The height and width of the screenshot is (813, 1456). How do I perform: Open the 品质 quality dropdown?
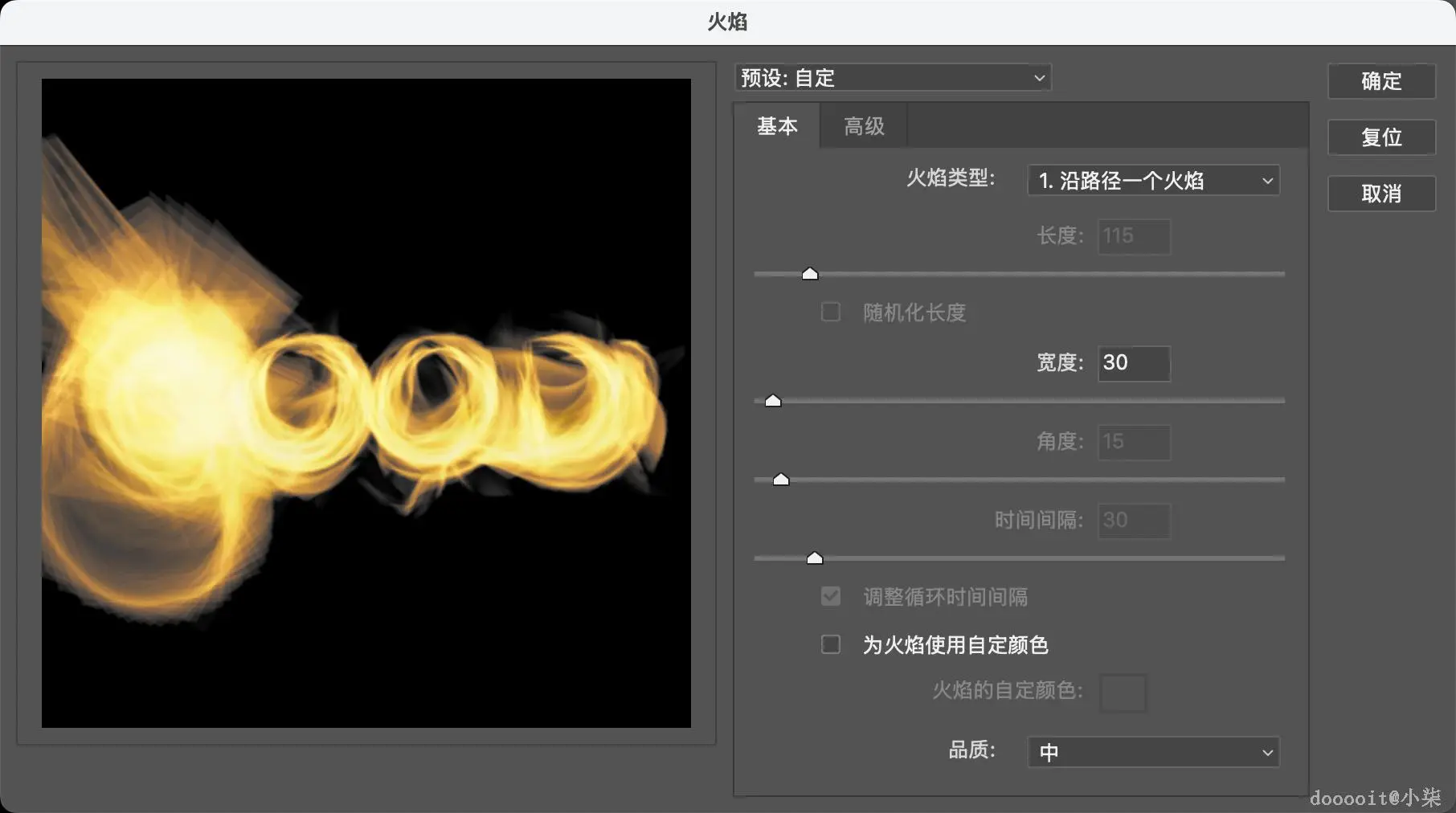click(1152, 752)
